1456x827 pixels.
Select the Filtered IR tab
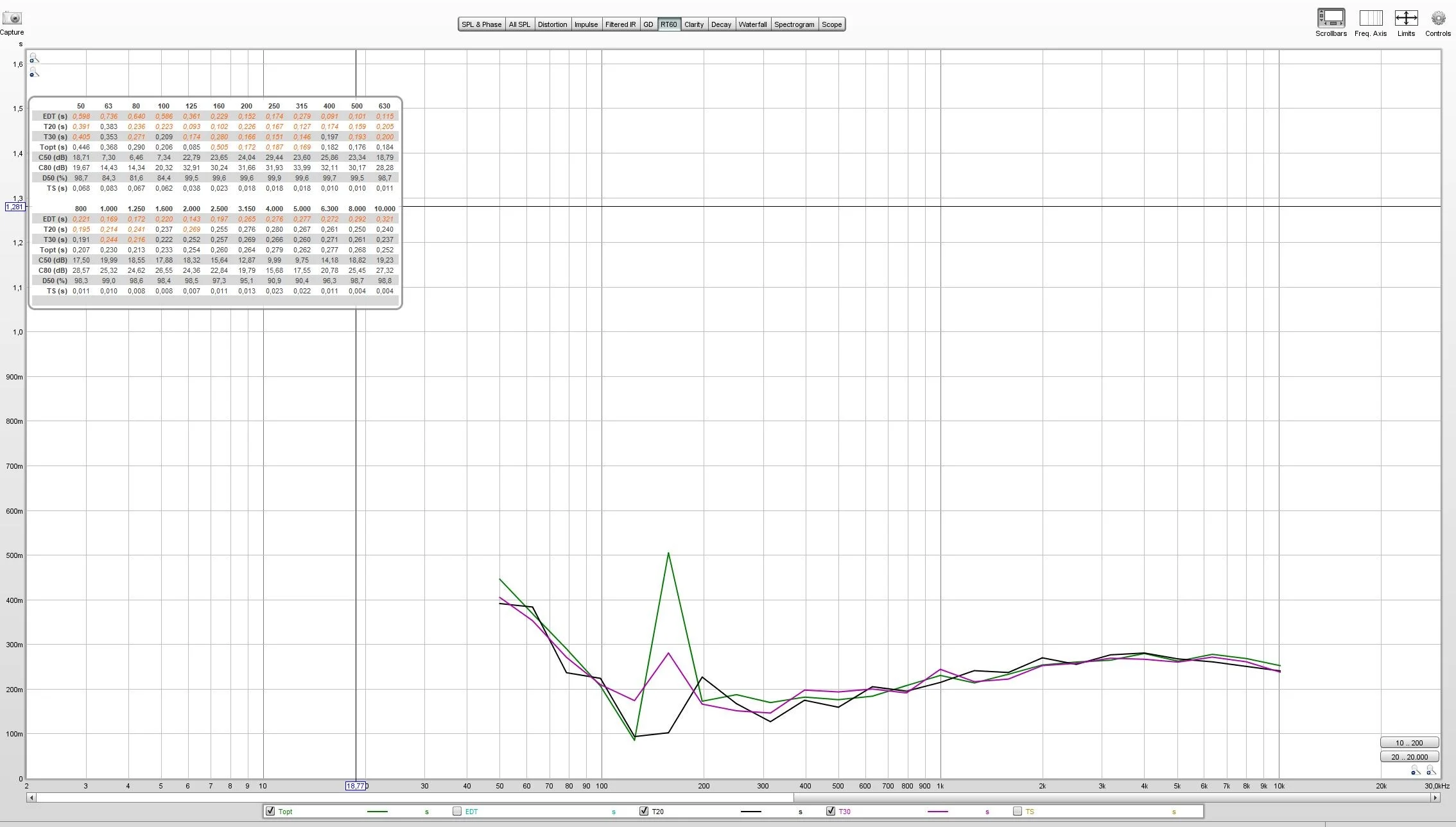point(620,24)
